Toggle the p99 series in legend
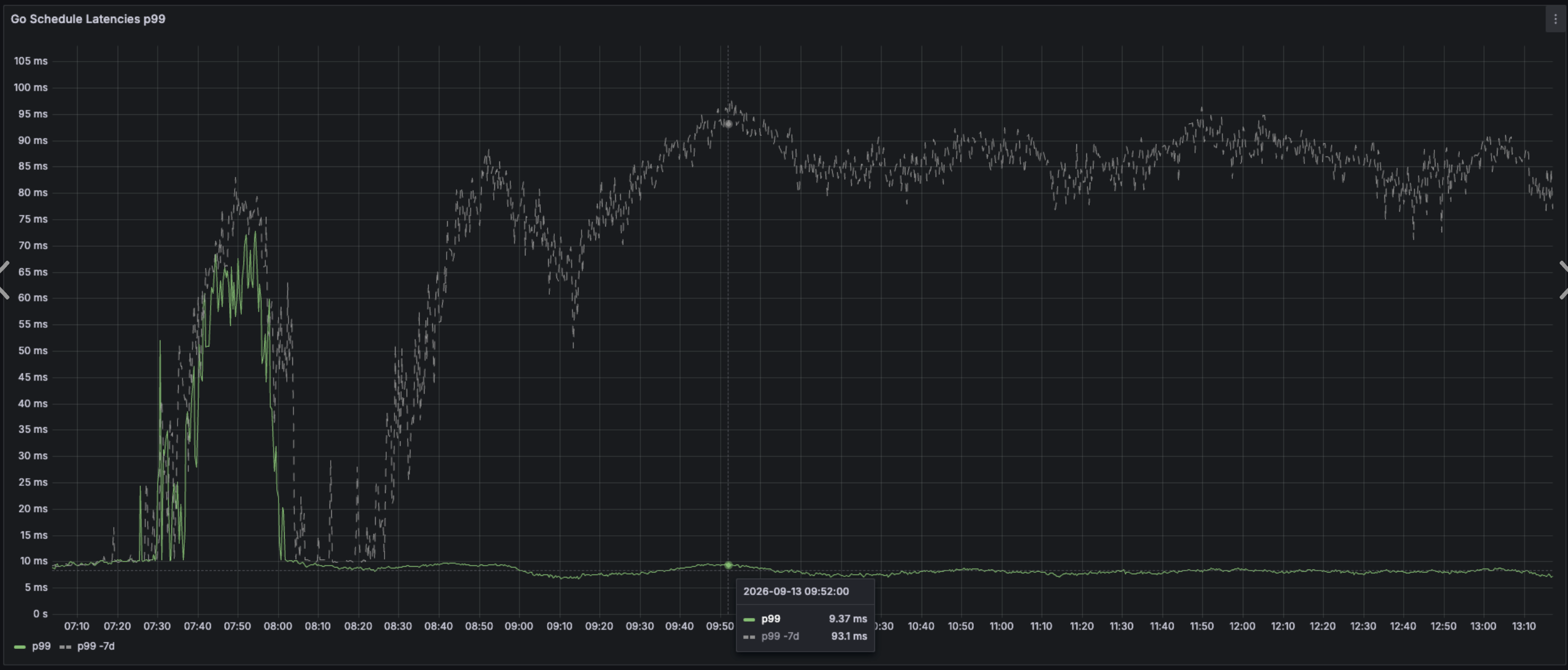This screenshot has width=1568, height=670. [x=41, y=646]
